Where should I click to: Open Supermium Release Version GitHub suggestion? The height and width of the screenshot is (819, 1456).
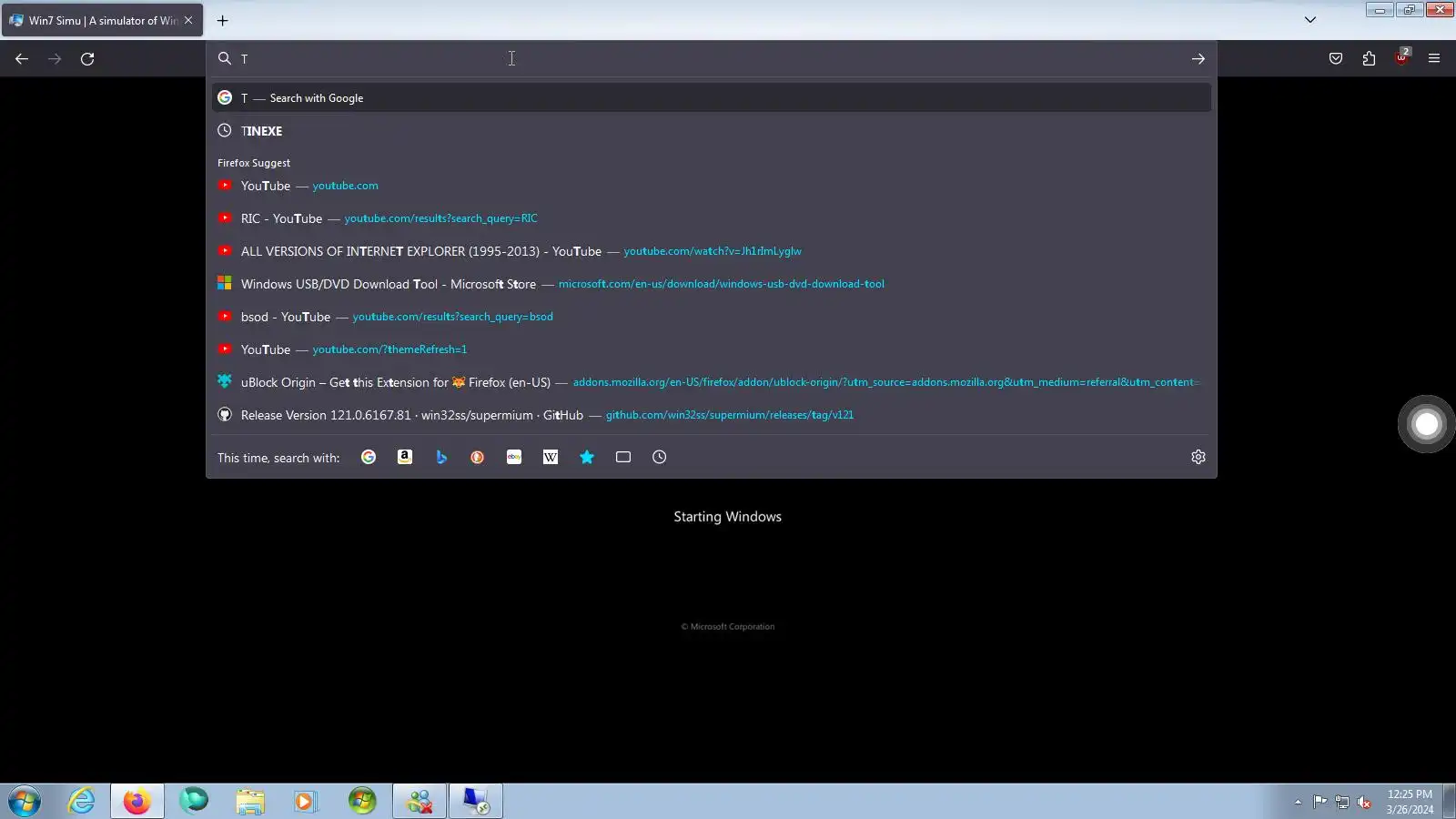(x=712, y=415)
